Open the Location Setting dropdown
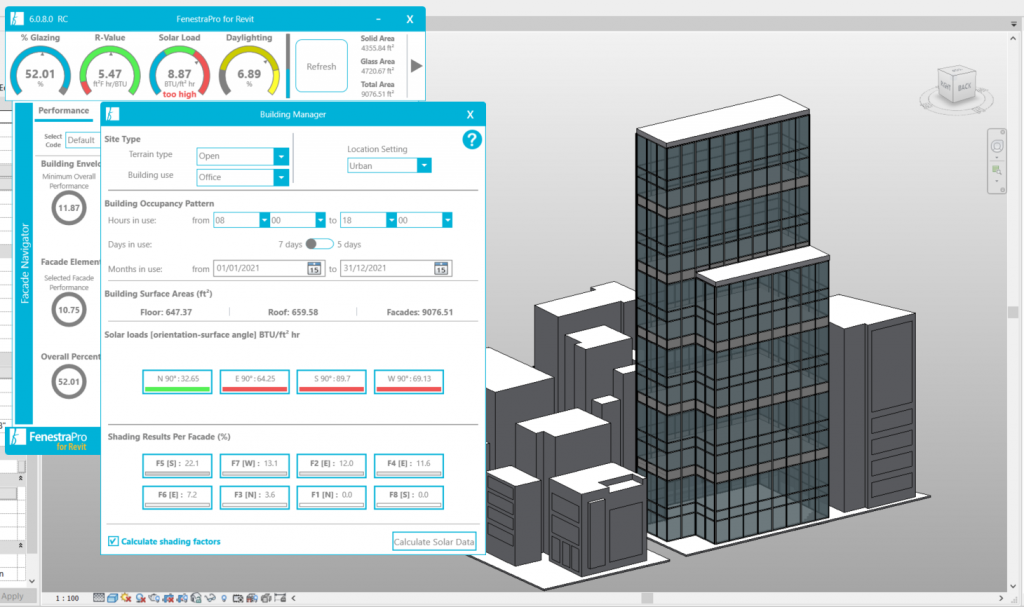 [424, 166]
